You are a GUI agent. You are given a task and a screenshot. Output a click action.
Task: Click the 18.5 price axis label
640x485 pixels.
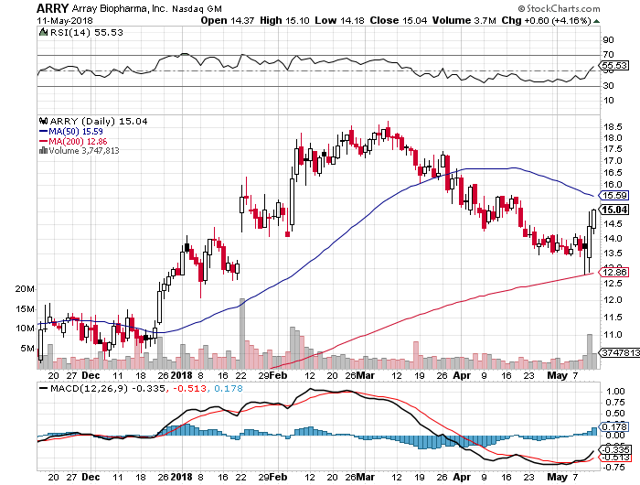(613, 127)
